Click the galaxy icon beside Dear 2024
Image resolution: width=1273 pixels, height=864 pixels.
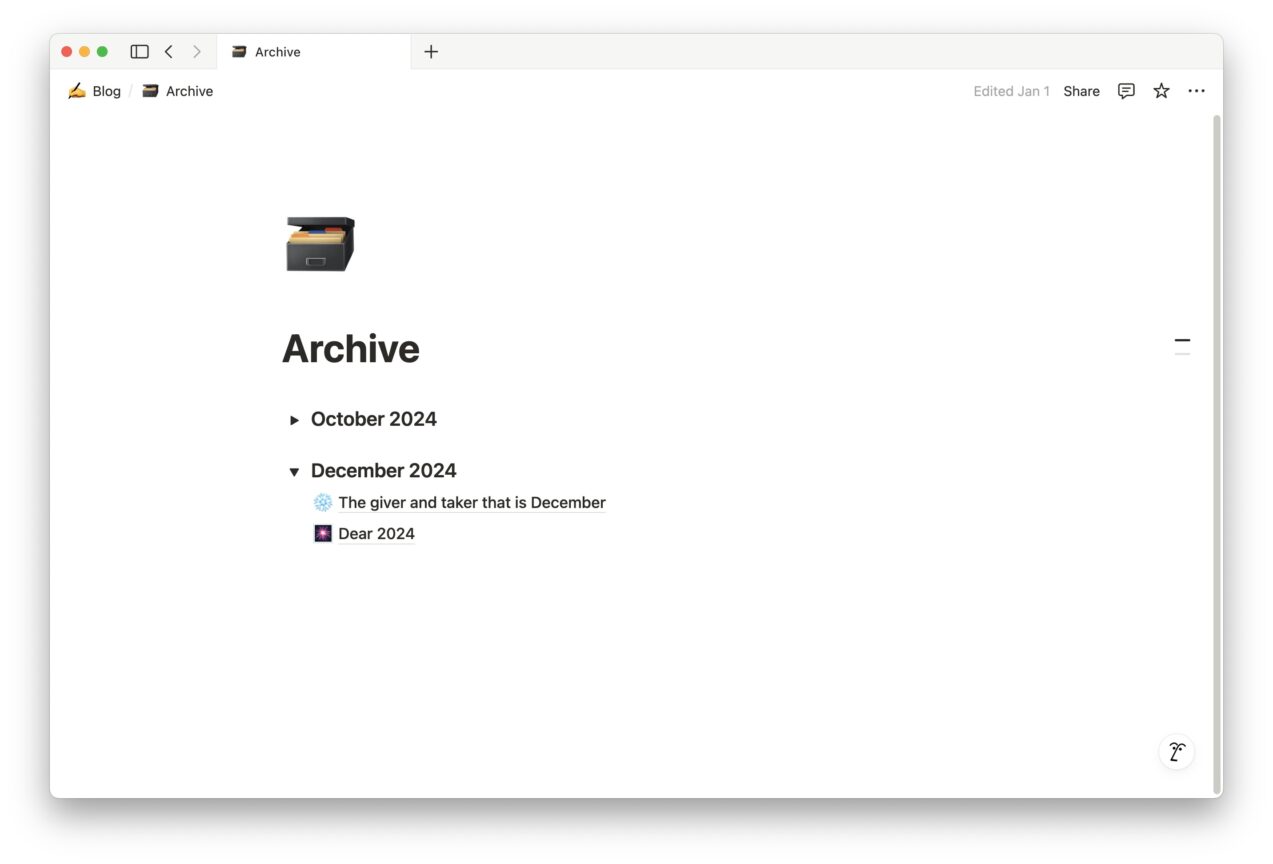[322, 533]
